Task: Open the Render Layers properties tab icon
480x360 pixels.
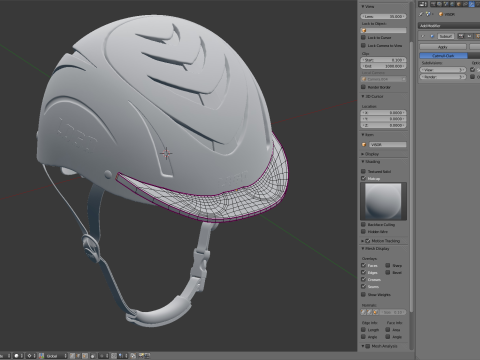Action: tap(439, 4)
